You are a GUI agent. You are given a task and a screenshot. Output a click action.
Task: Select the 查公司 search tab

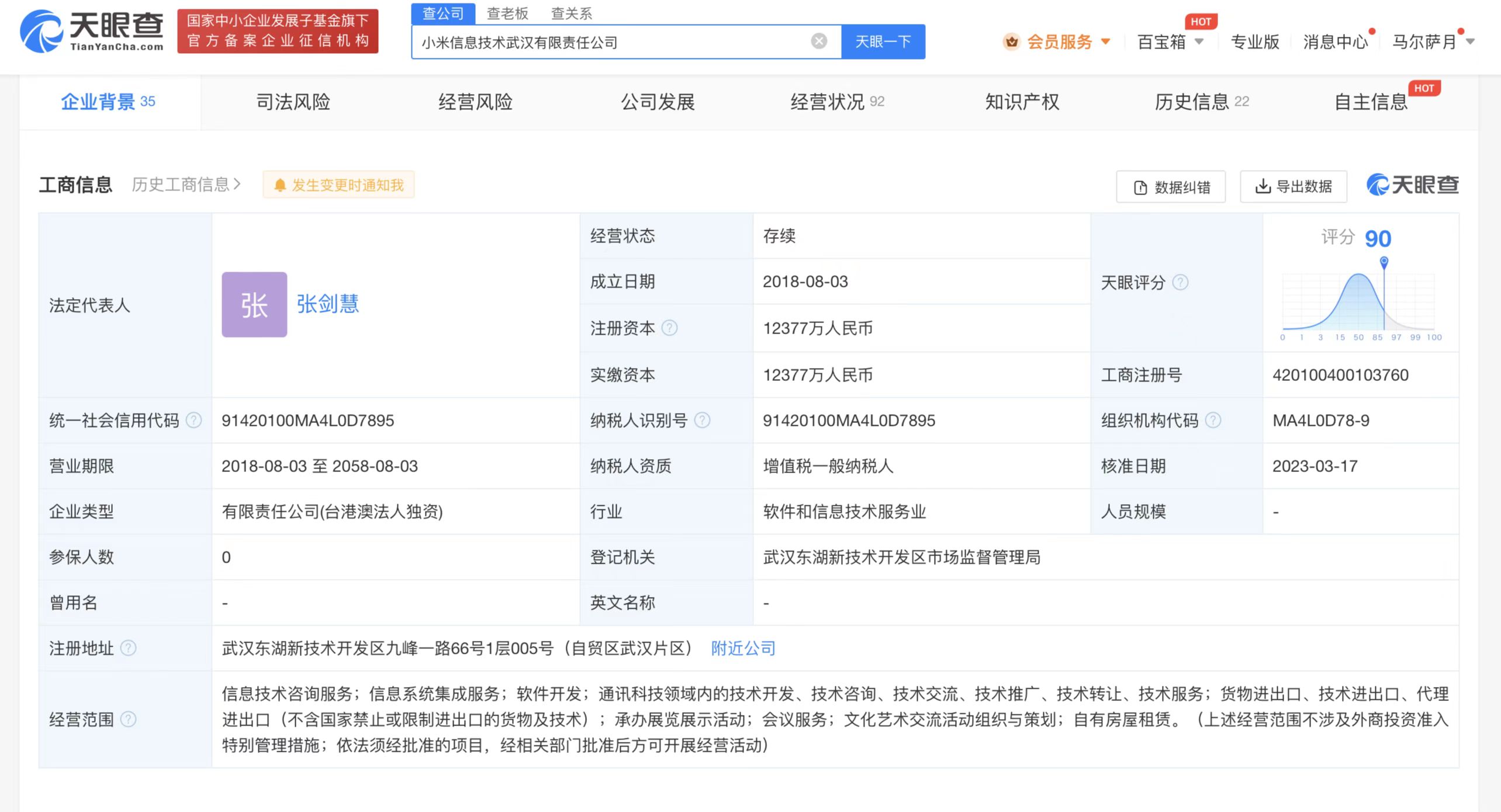pyautogui.click(x=443, y=13)
